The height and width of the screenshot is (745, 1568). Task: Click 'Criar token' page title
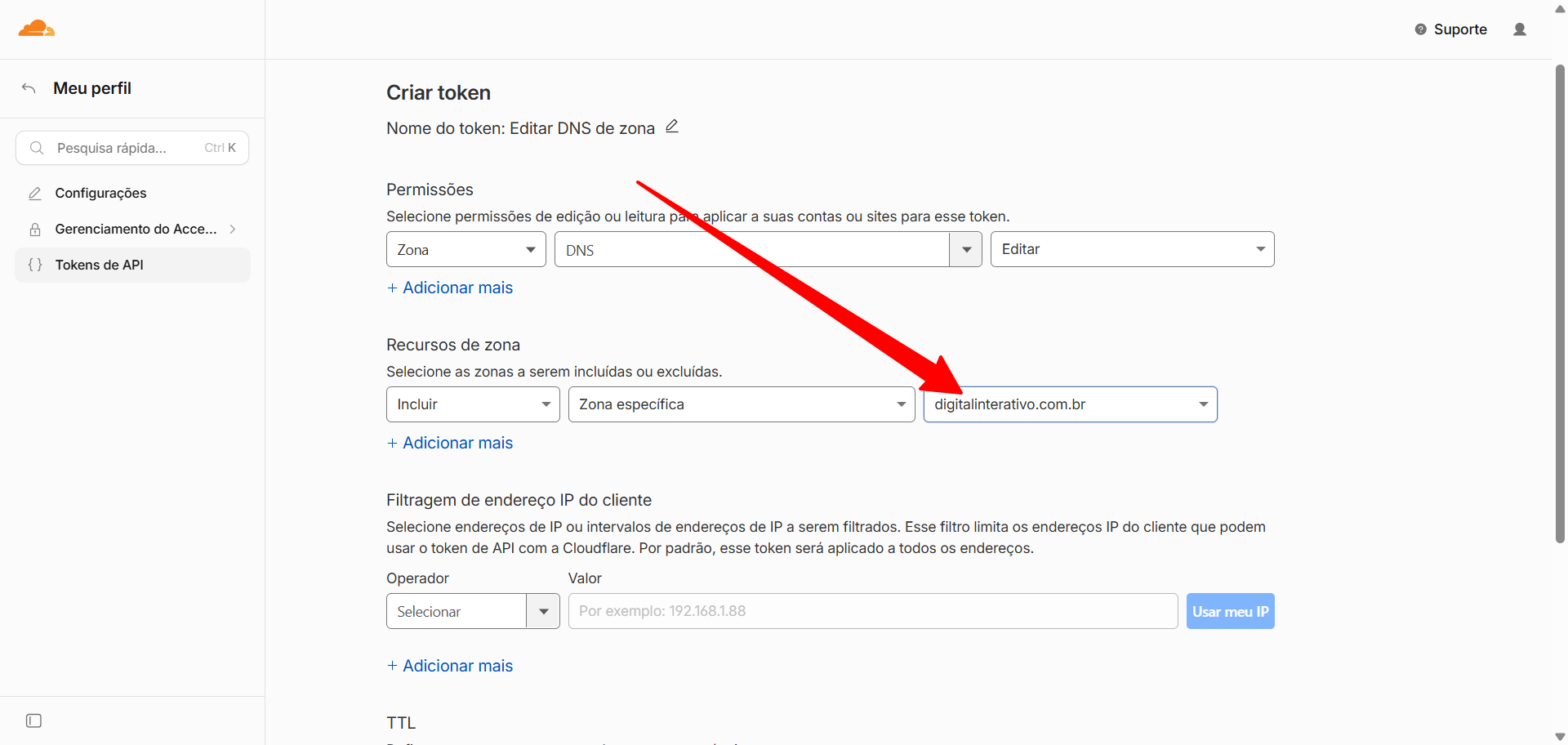(439, 93)
